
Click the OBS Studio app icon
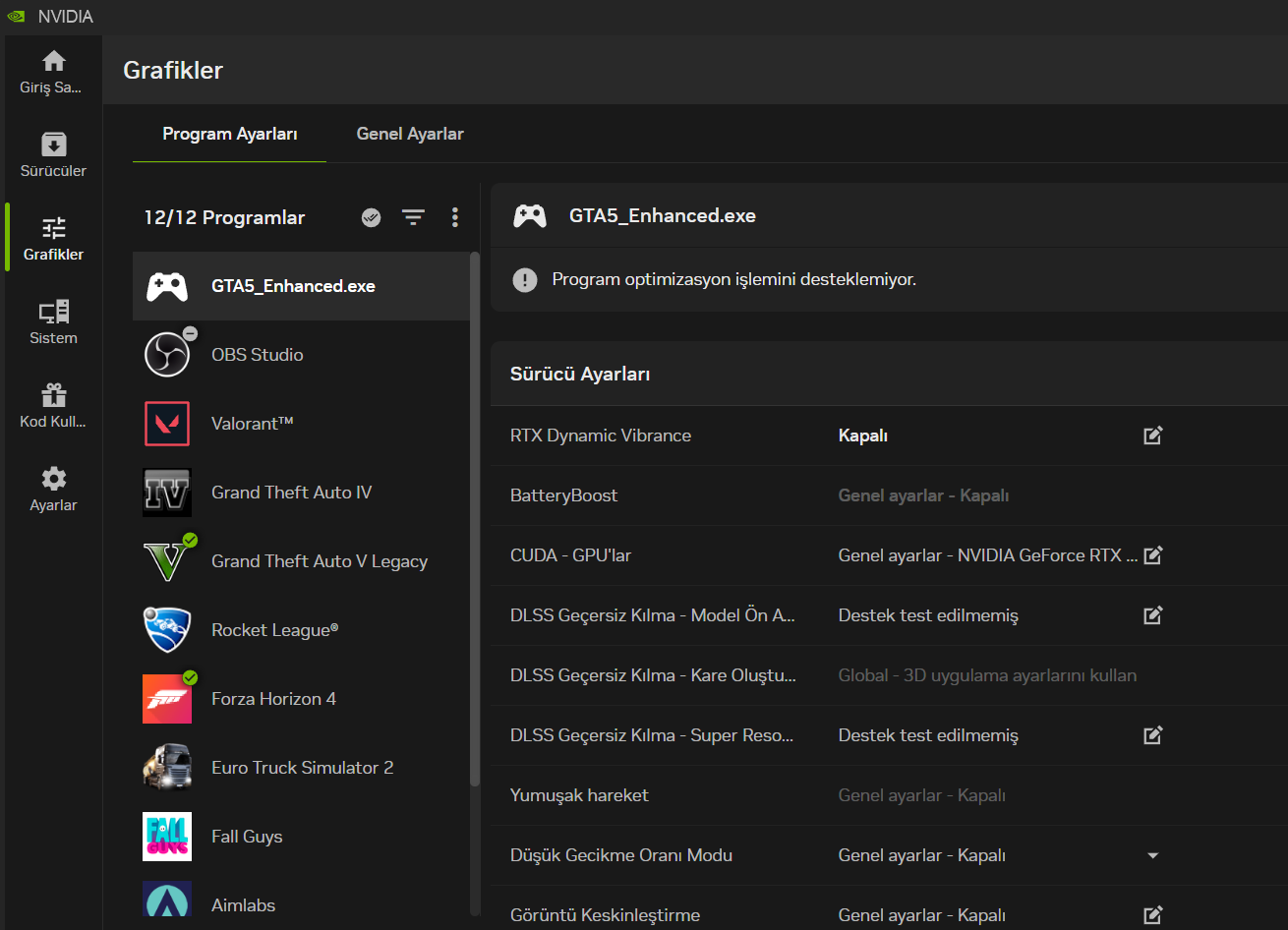[167, 355]
